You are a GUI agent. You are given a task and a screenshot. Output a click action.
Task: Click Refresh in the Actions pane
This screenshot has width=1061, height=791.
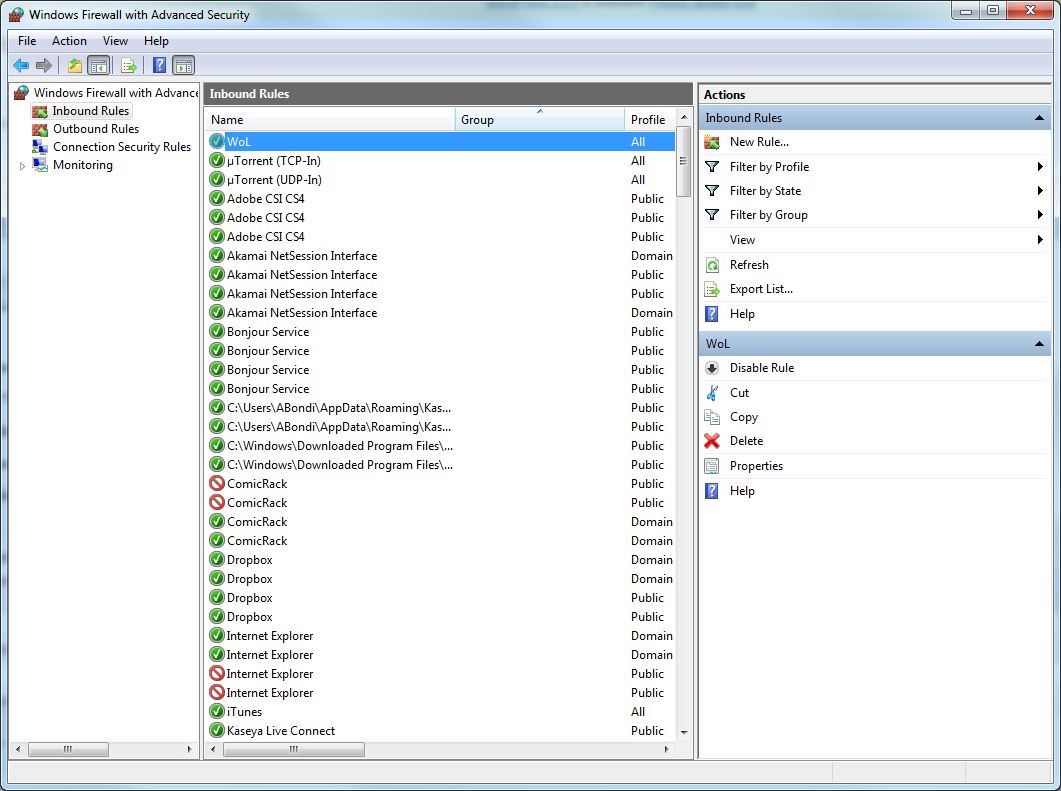[749, 265]
